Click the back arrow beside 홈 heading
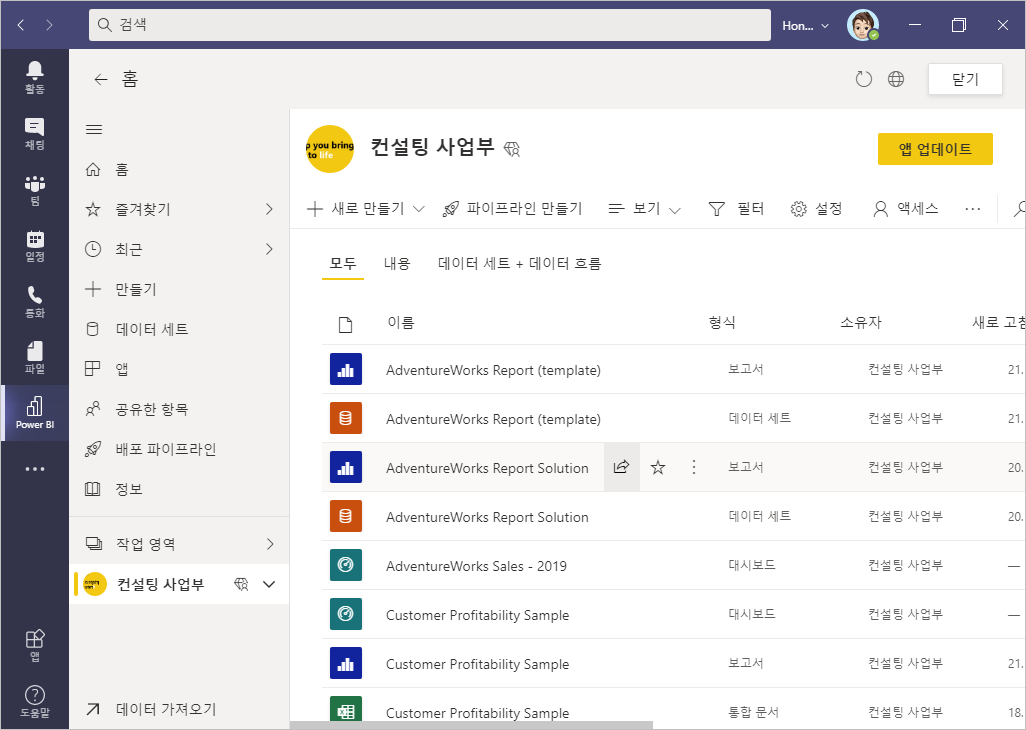 pyautogui.click(x=100, y=80)
